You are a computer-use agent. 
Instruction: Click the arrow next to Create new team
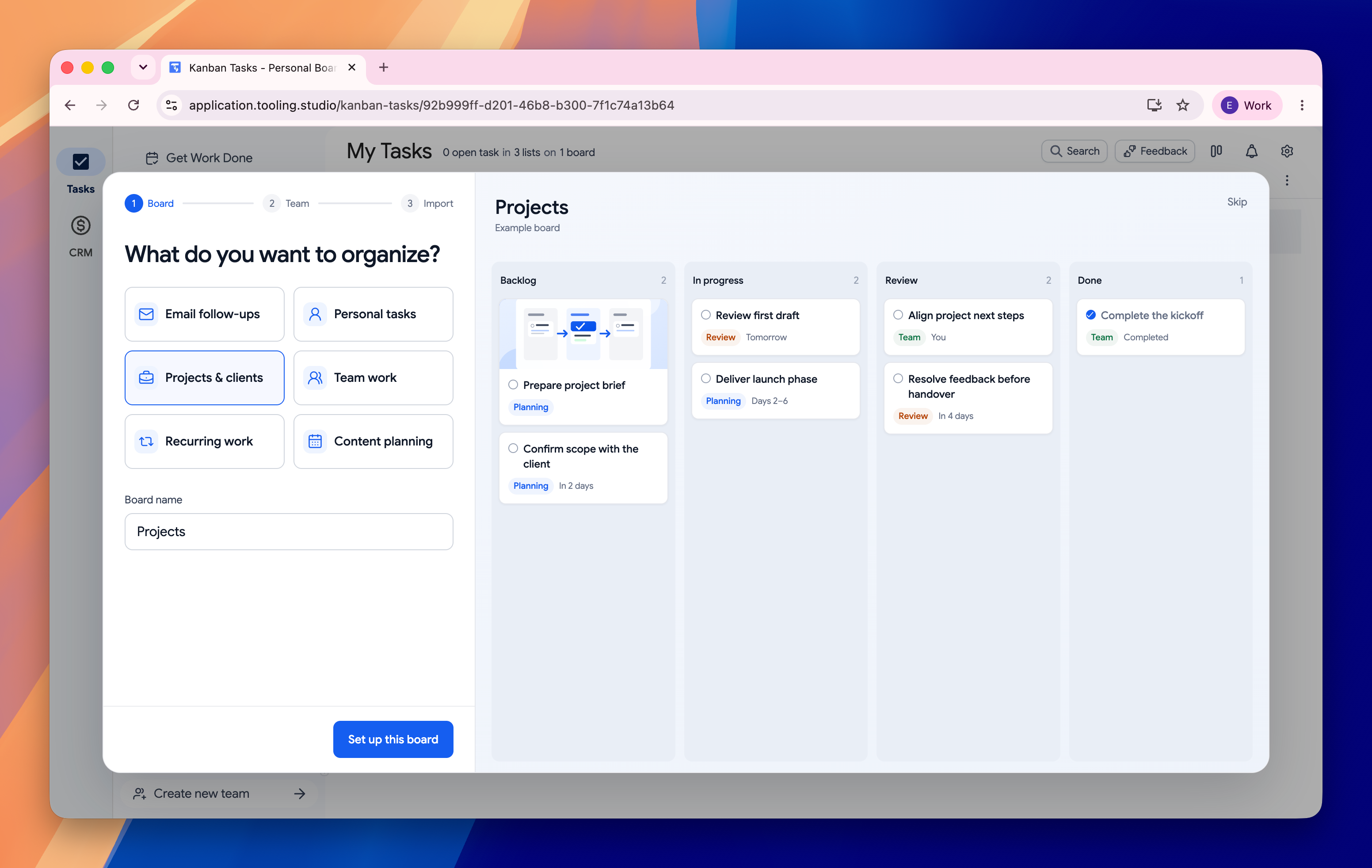(300, 793)
